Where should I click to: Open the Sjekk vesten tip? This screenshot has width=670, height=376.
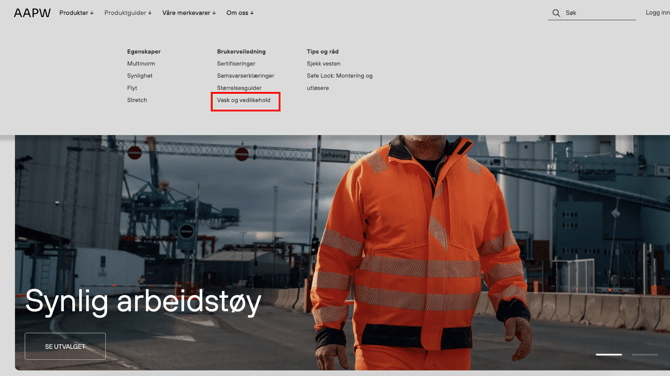pos(323,64)
